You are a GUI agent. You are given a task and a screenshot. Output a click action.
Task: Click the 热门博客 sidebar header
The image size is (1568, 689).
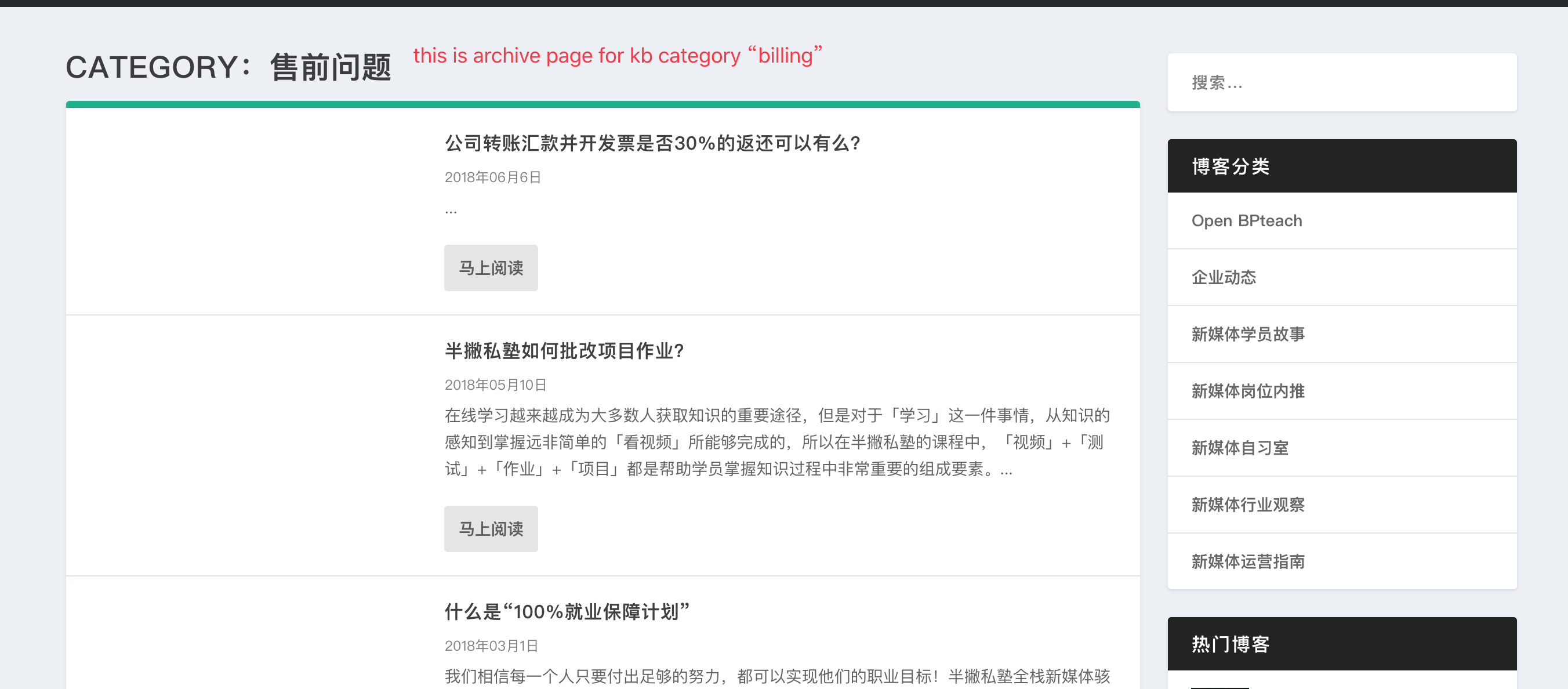1342,644
